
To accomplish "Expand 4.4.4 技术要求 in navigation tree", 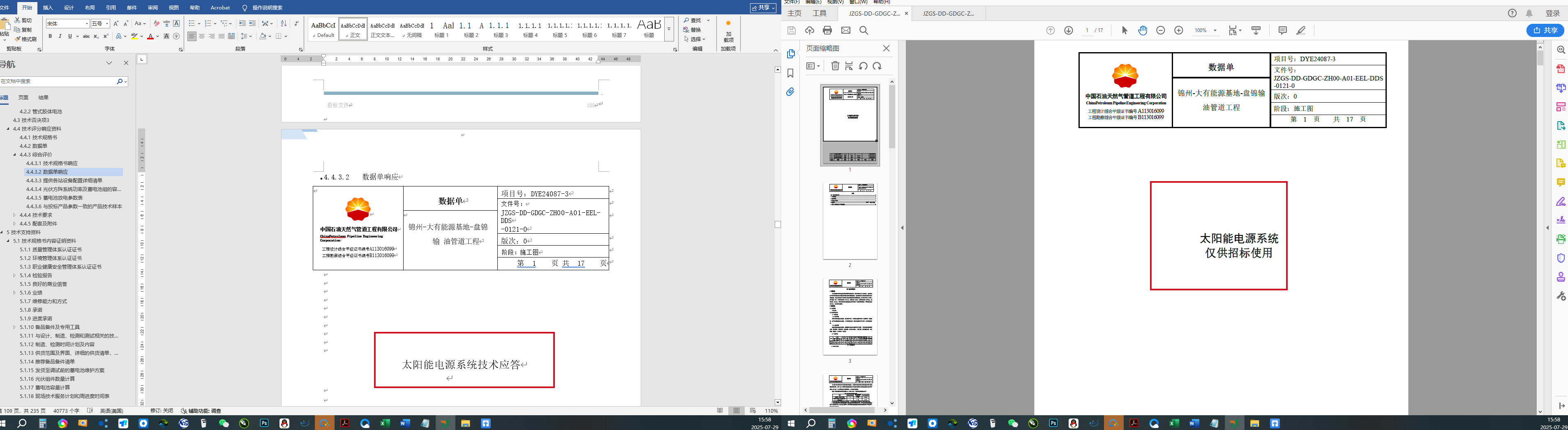I will 15,215.
